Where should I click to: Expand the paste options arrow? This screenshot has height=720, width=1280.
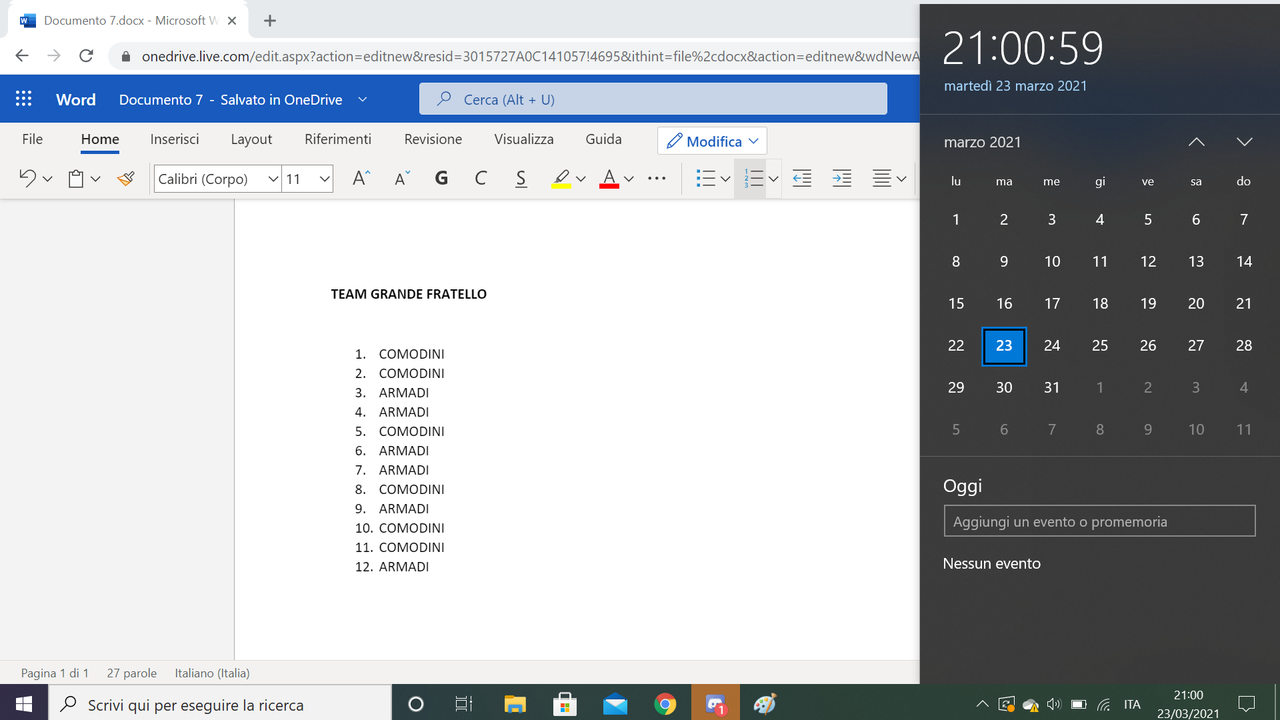click(x=95, y=179)
